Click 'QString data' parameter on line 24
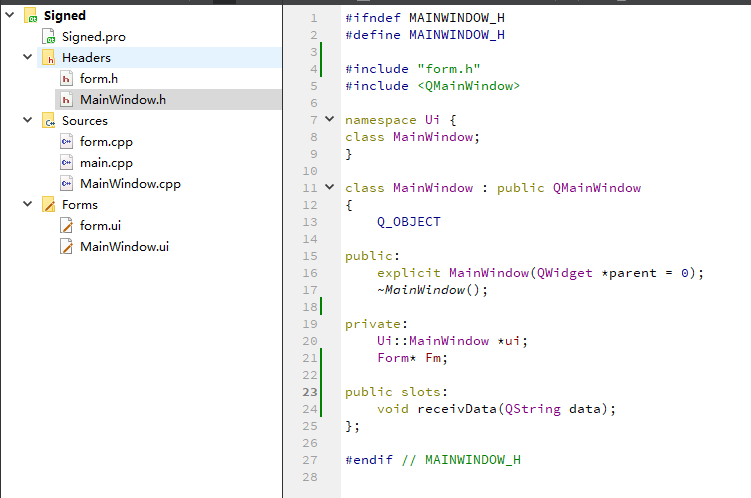751x498 pixels. pyautogui.click(x=553, y=409)
